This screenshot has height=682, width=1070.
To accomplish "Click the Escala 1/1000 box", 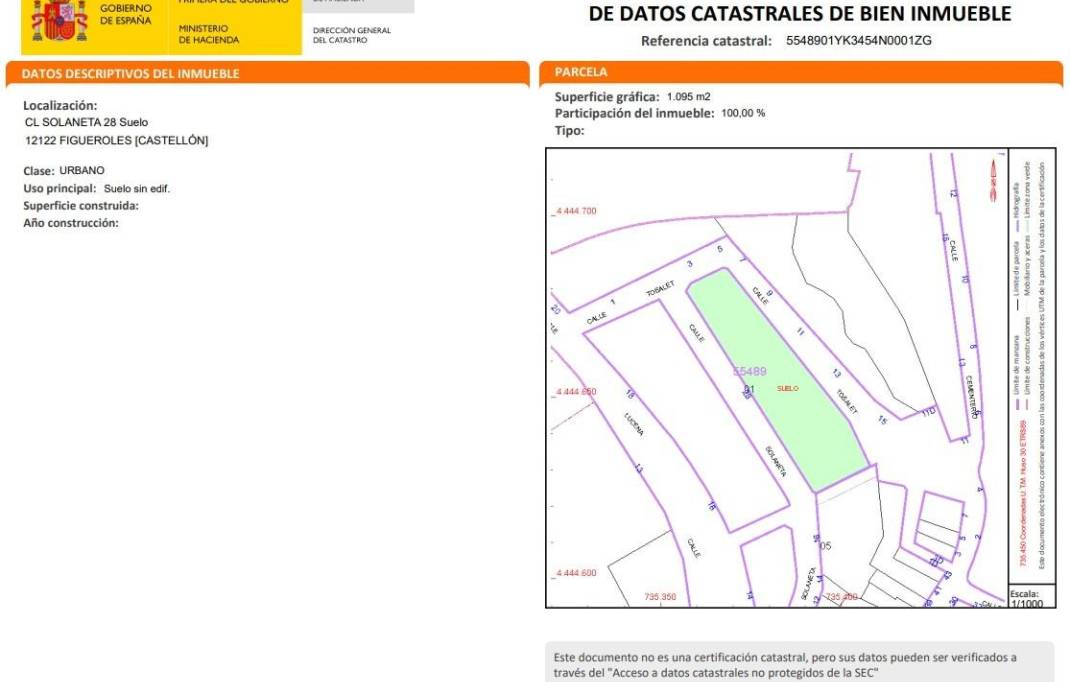I will tap(1029, 598).
